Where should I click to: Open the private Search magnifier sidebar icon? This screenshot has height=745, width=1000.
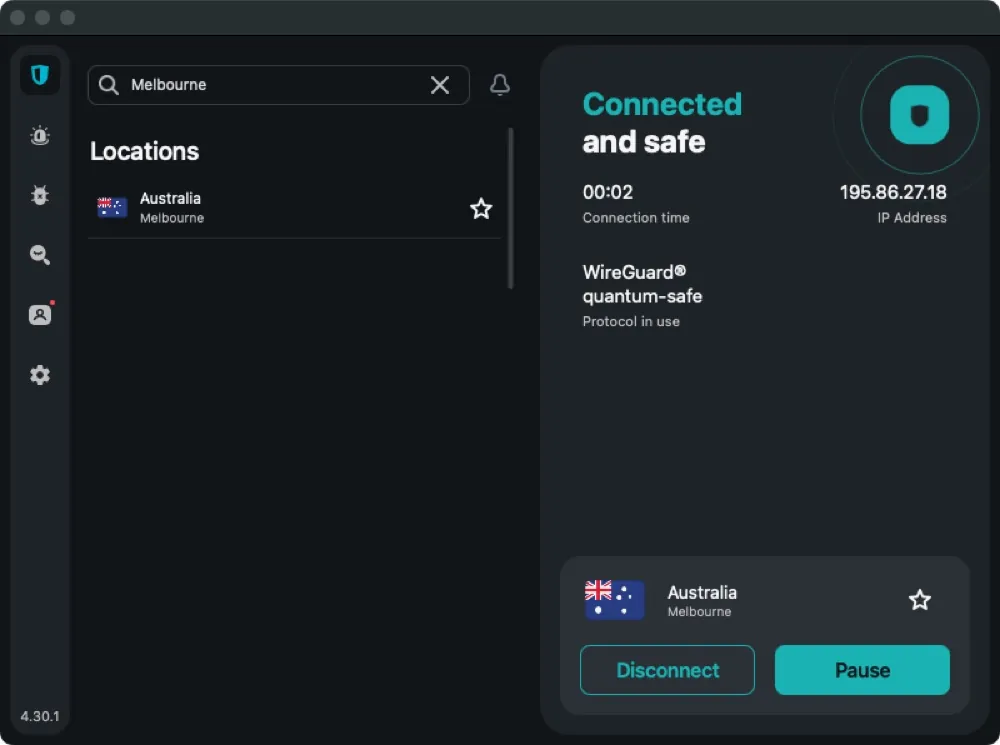[x=40, y=254]
